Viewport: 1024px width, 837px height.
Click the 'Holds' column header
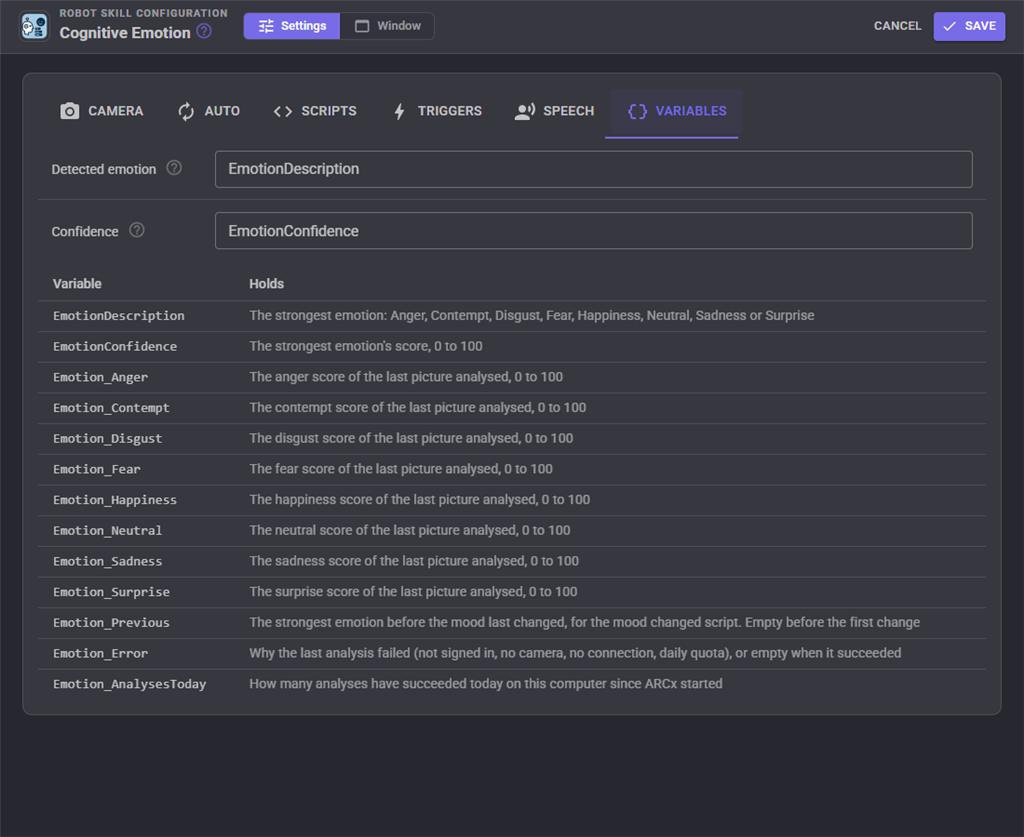[266, 284]
